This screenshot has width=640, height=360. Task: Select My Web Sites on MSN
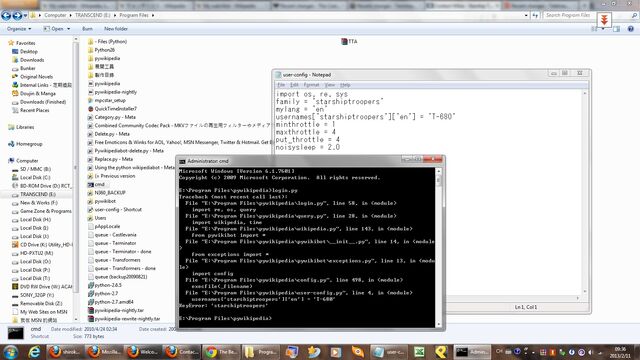40,312
